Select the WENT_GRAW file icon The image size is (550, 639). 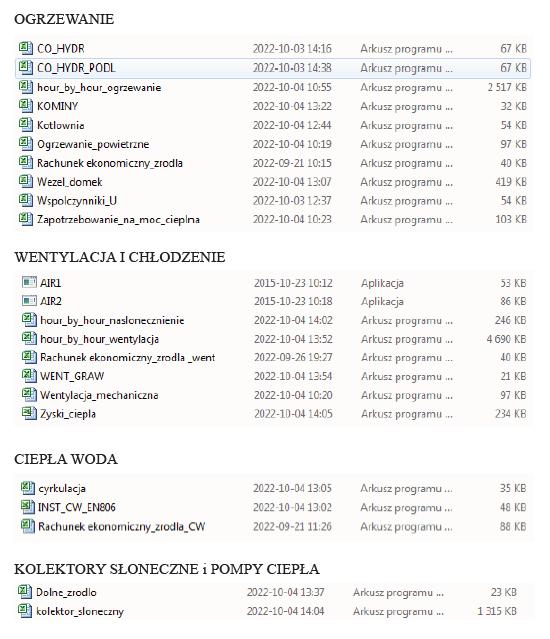[x=29, y=376]
